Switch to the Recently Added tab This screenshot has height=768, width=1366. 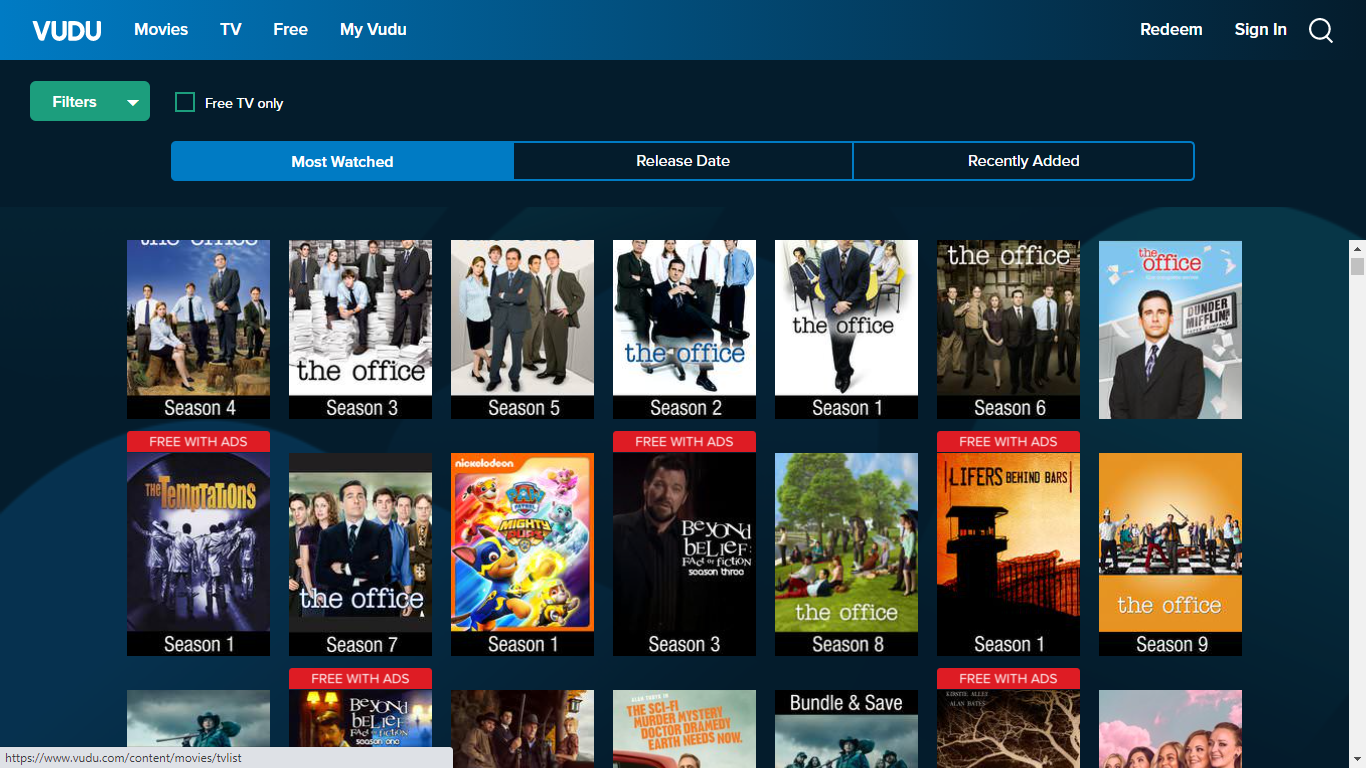(1024, 161)
